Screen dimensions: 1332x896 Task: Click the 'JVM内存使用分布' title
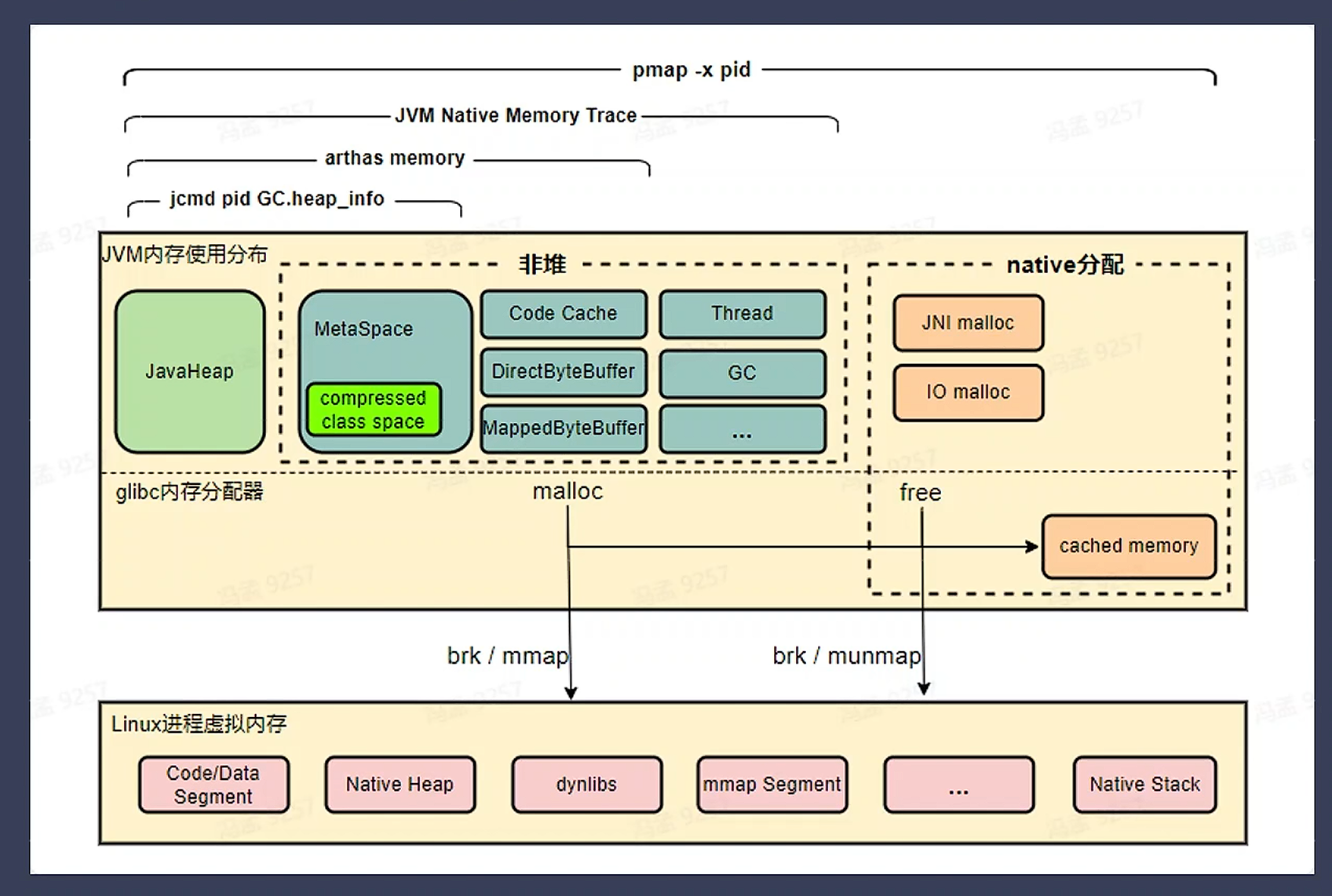pos(185,254)
